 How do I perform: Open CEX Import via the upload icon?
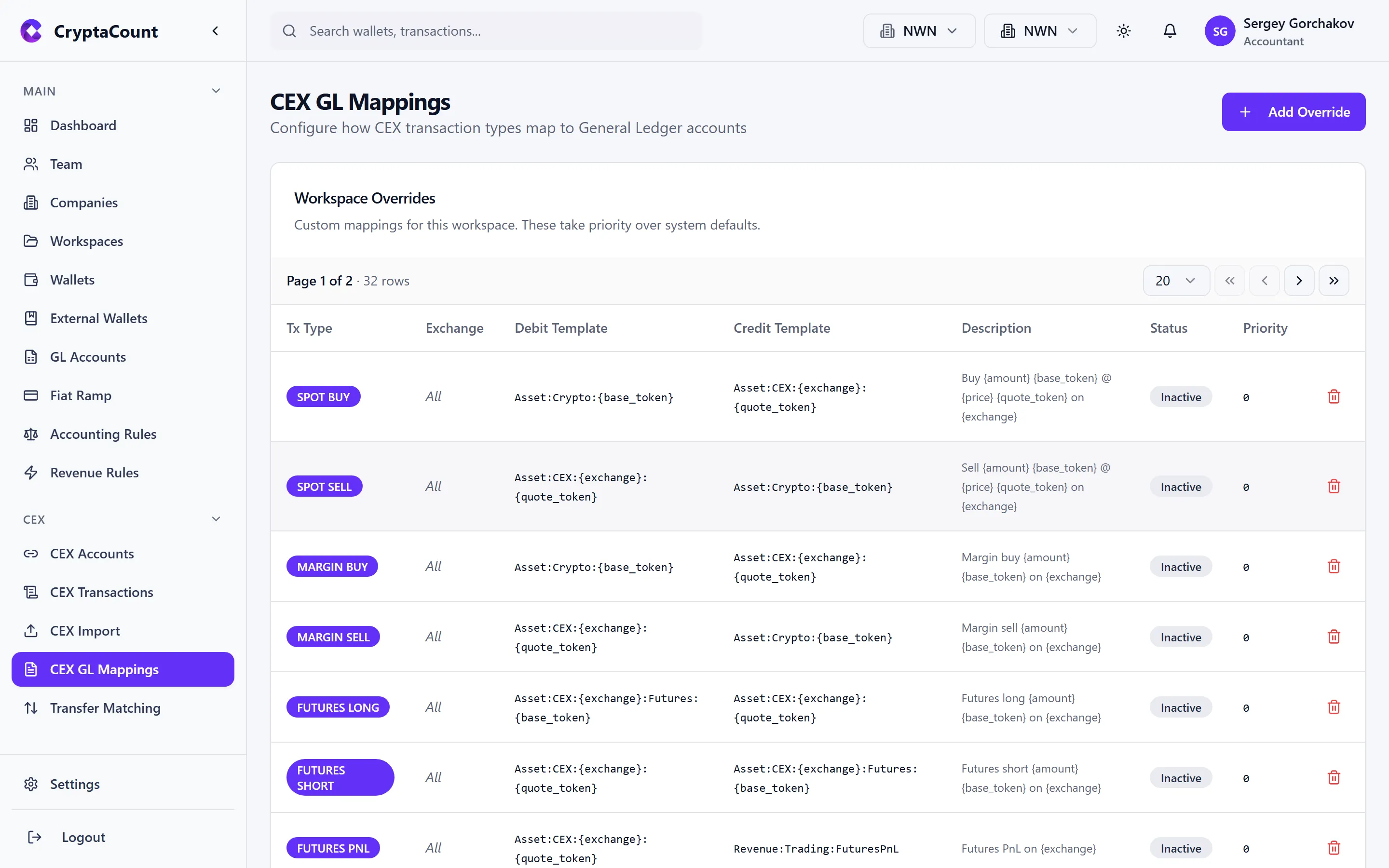click(31, 630)
